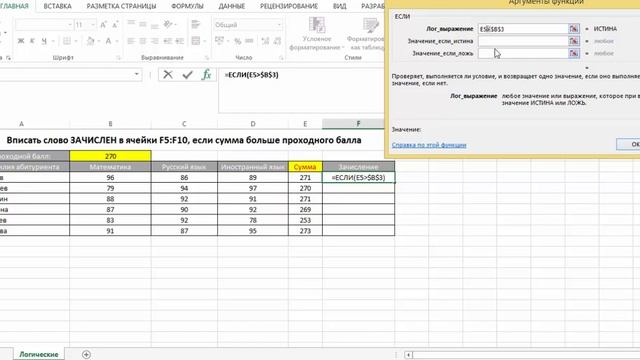Toggle underline (Ч) formatting
The height and width of the screenshot is (360, 640).
(43, 41)
